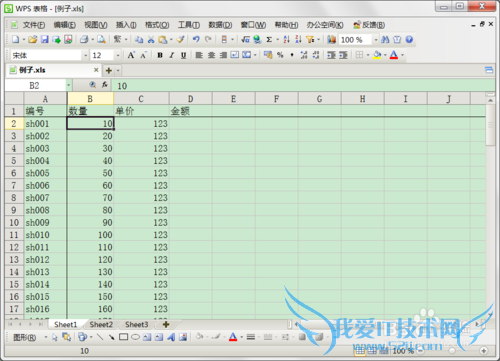Screen dimensions: 500x361
Task: Expand the zoom percentage dropdown
Action: click(x=376, y=40)
